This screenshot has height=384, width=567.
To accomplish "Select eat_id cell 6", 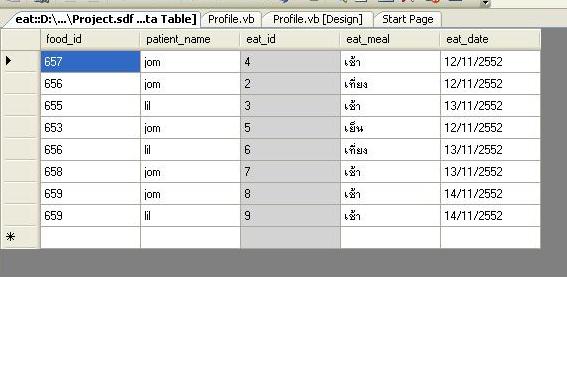I will [x=290, y=150].
